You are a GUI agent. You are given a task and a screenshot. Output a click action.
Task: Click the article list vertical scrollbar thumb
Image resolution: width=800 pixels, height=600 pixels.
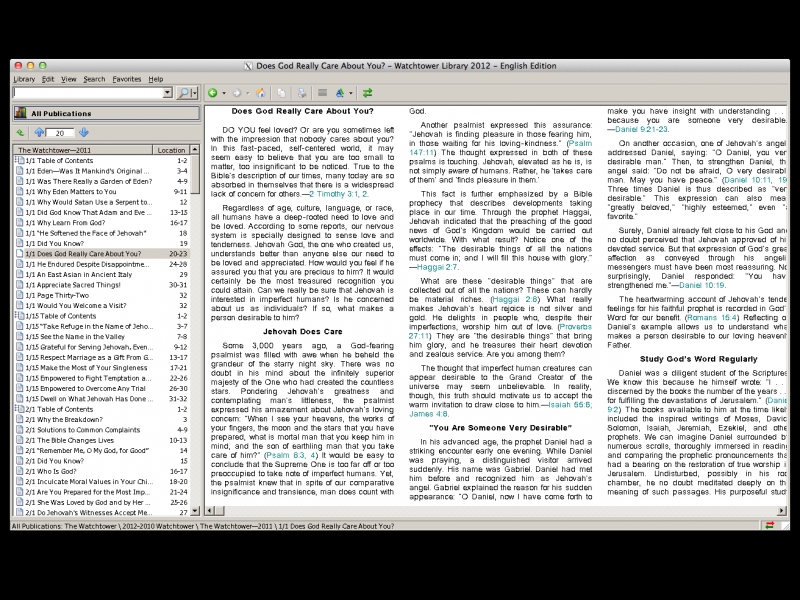point(194,174)
